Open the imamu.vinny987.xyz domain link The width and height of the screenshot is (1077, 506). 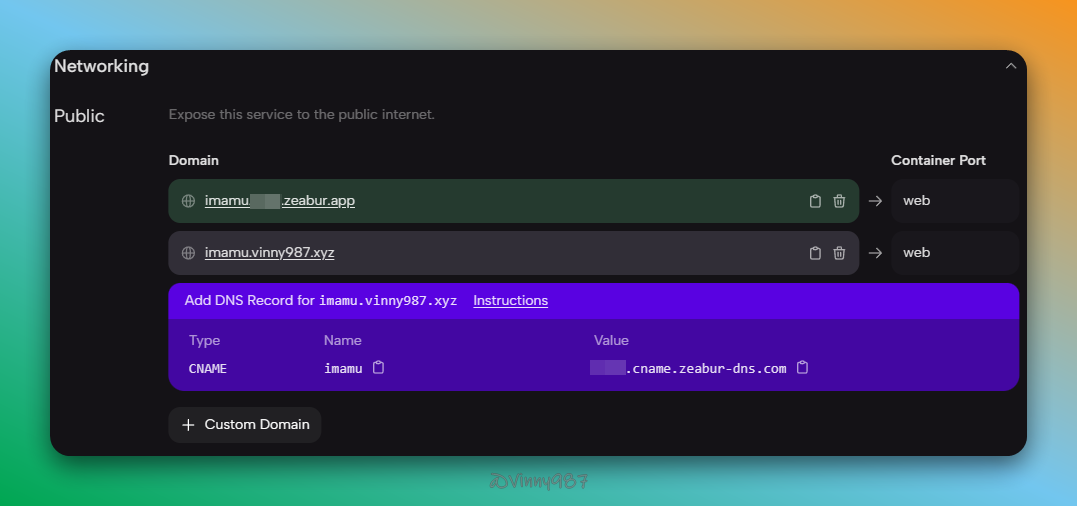(269, 253)
